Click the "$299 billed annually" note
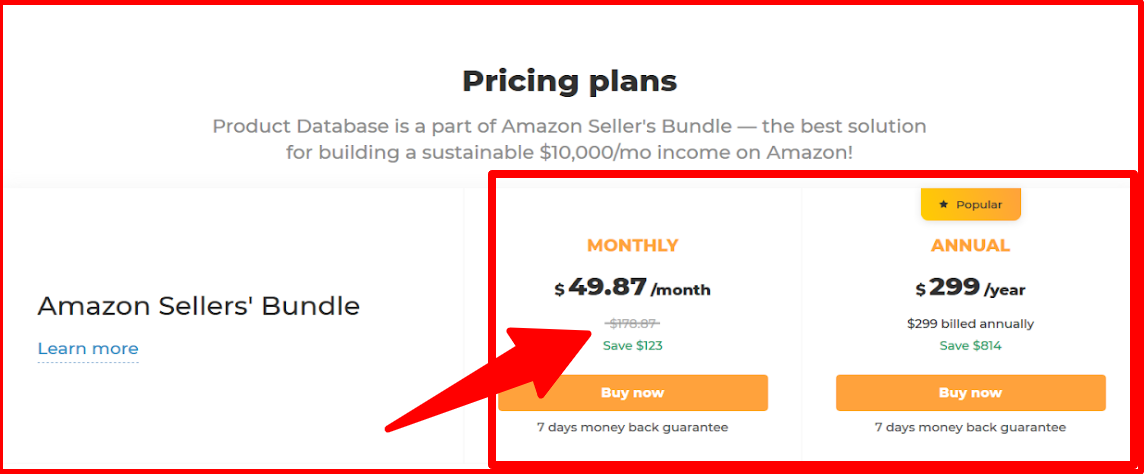Screen dimensions: 1146x474 point(970,324)
